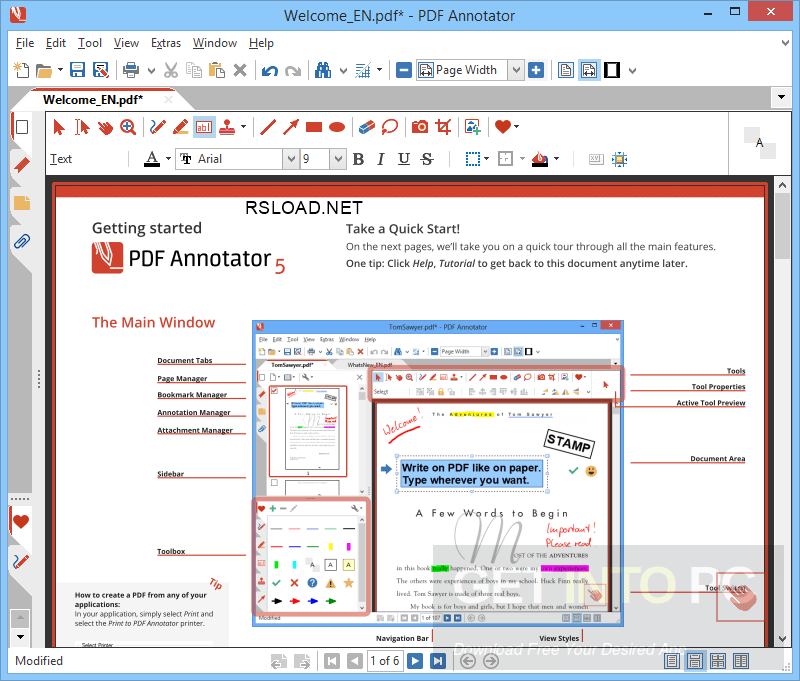This screenshot has height=681, width=800.
Task: Open a file via folder icon
Action: point(44,70)
